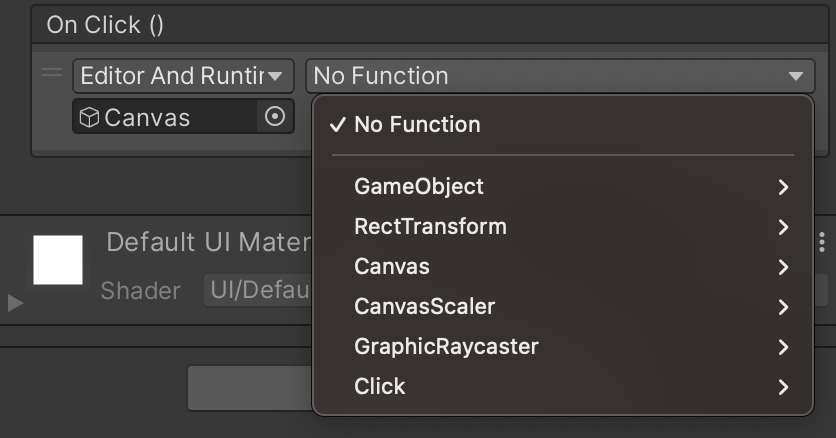Viewport: 836px width, 438px height.
Task: Click the wide button below the material
Action: coord(250,388)
